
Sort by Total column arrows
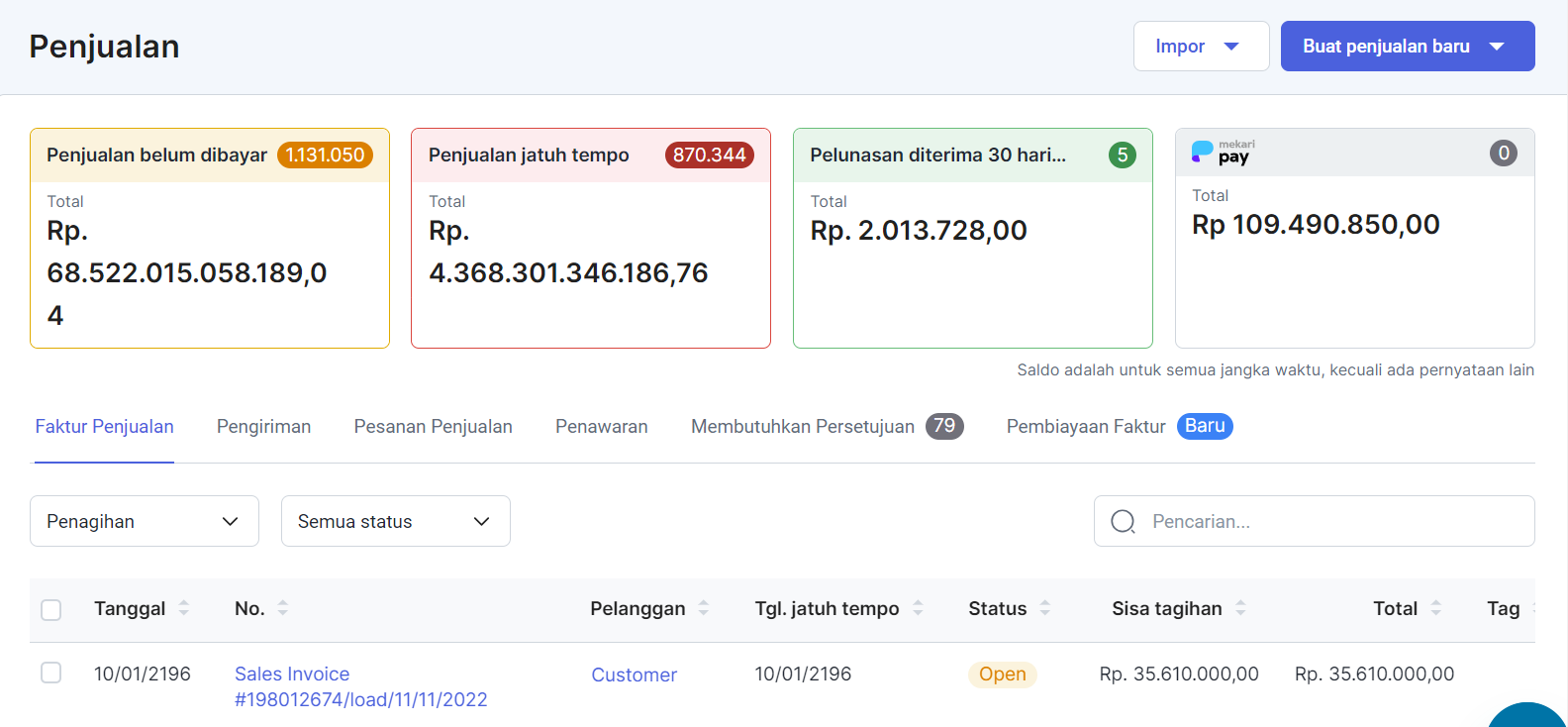[x=1435, y=608]
